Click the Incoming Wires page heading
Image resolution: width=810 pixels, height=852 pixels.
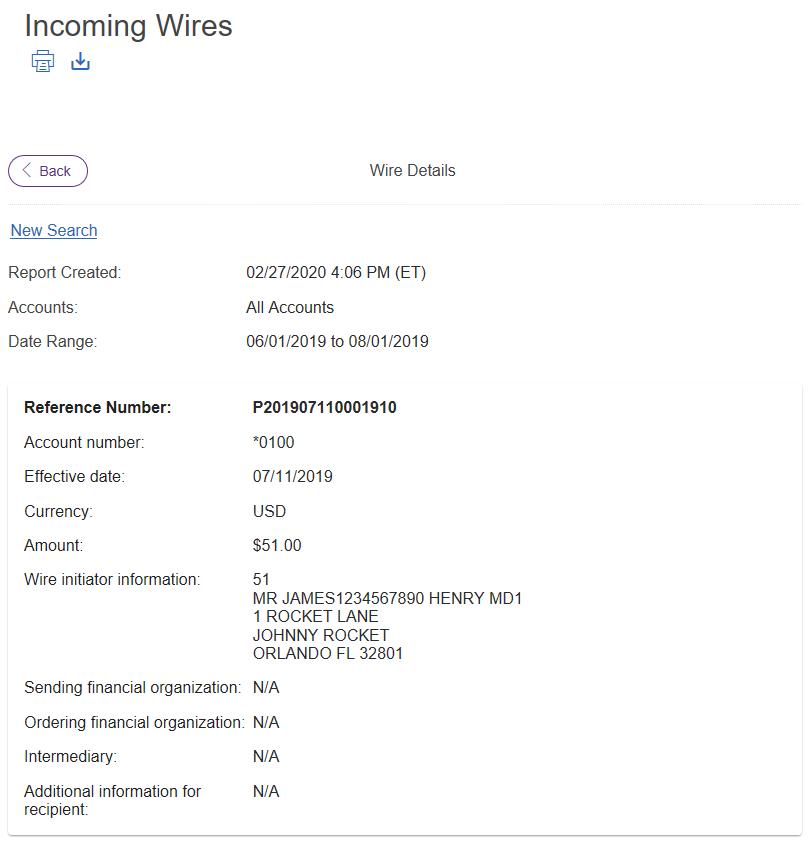[x=128, y=26]
